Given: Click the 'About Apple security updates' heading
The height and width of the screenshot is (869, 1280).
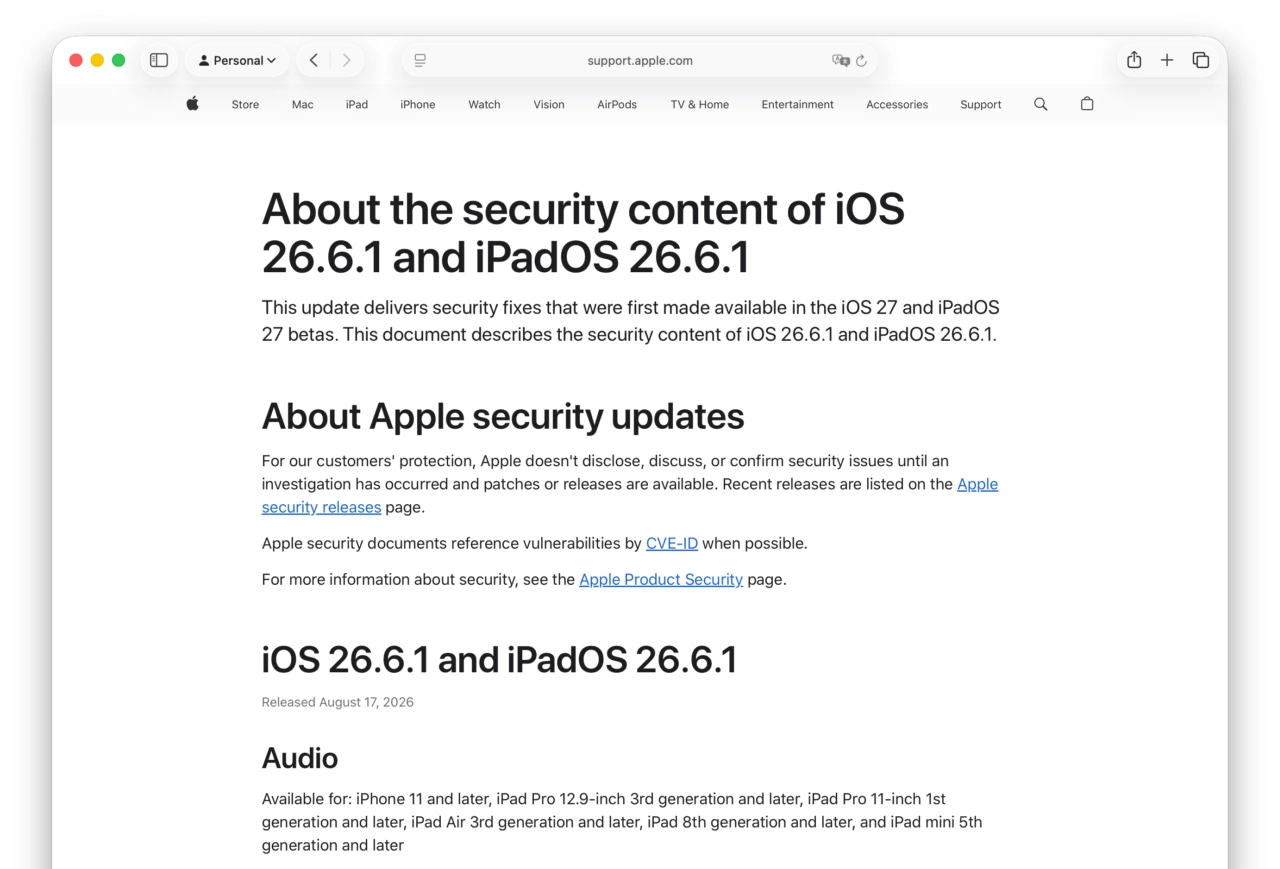Looking at the screenshot, I should pos(503,416).
